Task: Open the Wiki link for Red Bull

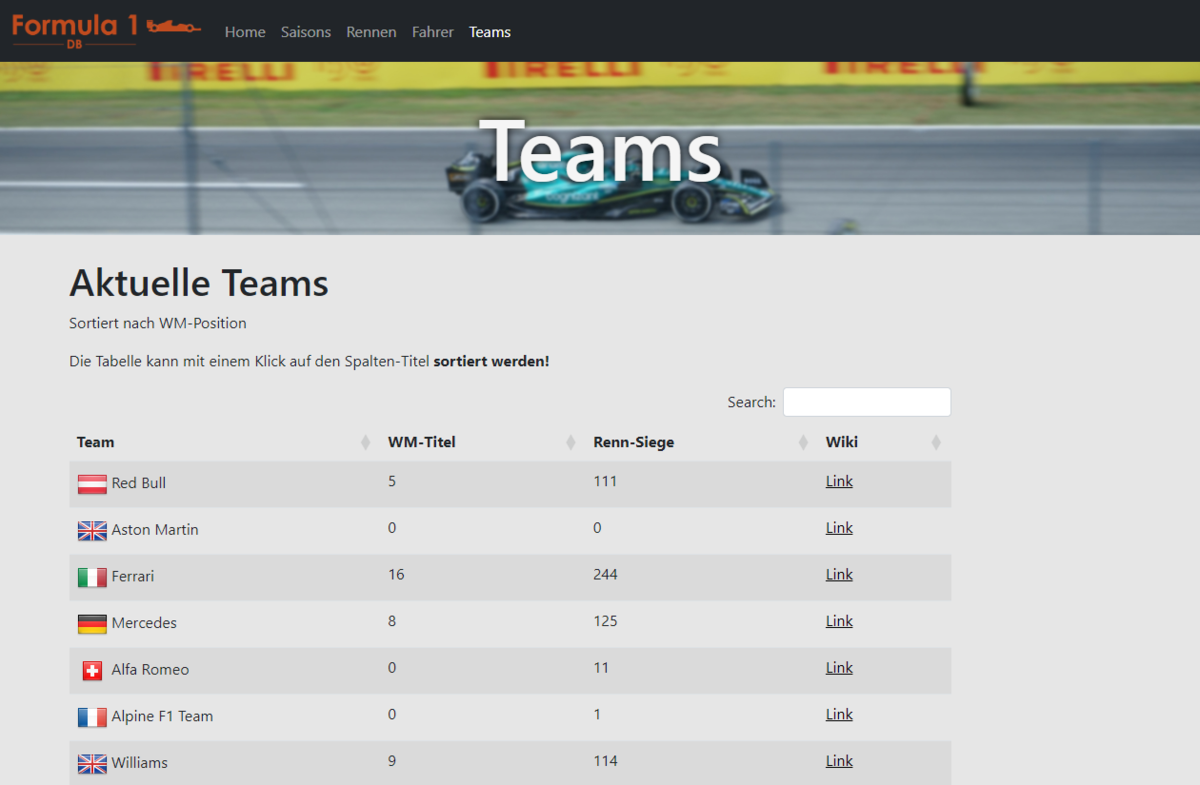Action: point(839,481)
